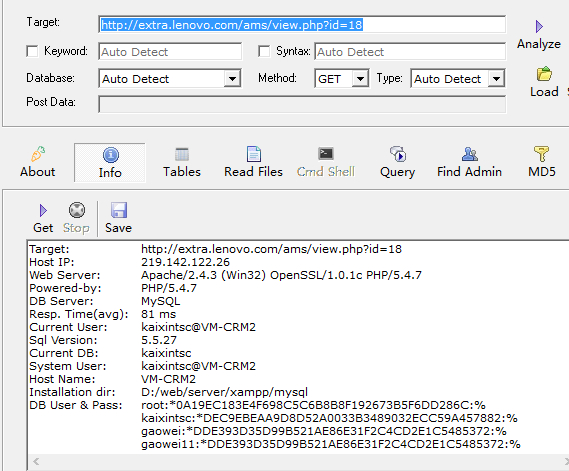569x471 pixels.
Task: Click the Get button label
Action: click(x=43, y=228)
